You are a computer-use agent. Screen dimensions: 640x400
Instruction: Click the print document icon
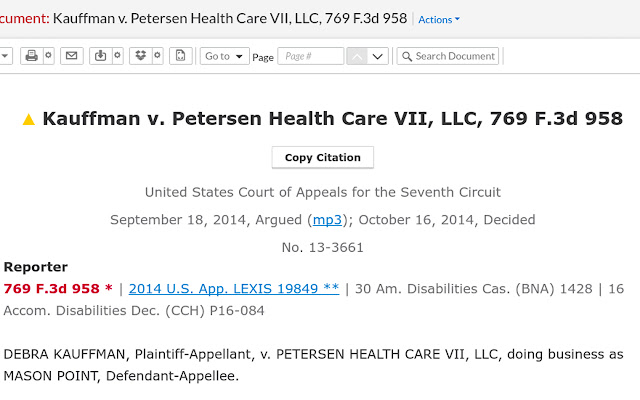[x=31, y=56]
